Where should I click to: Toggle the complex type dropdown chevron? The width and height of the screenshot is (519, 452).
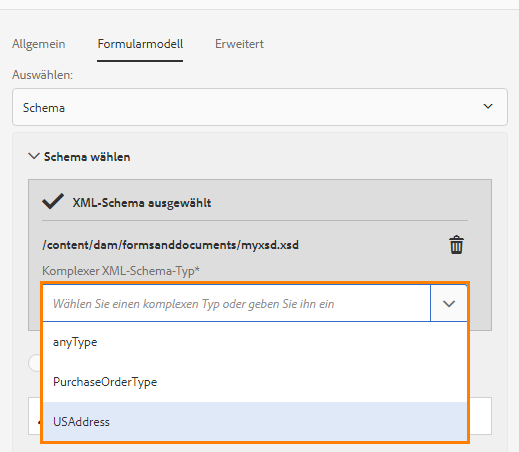pyautogui.click(x=449, y=303)
